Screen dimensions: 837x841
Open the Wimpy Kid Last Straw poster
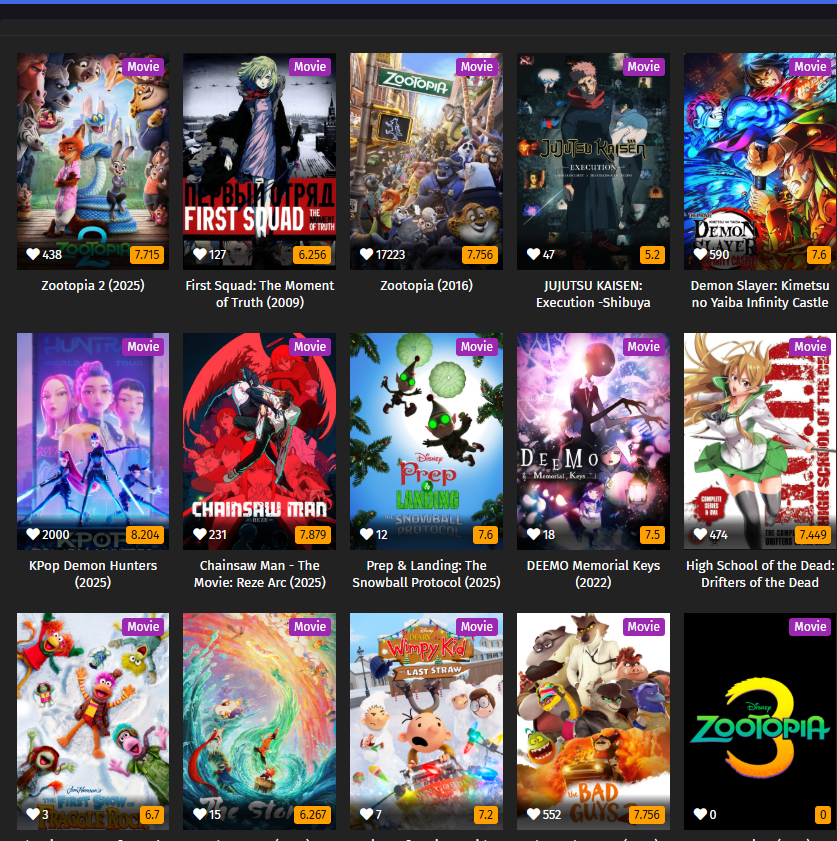pos(426,721)
